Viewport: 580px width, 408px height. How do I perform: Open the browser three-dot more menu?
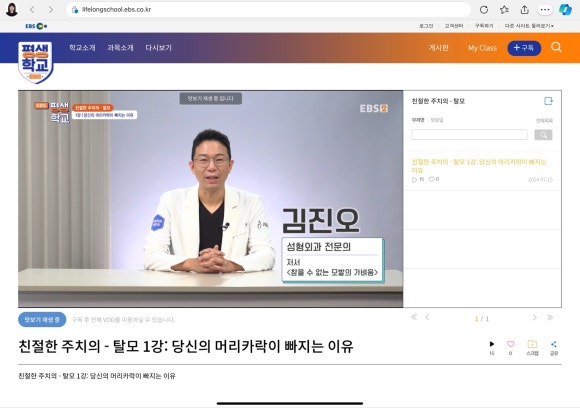[x=544, y=10]
